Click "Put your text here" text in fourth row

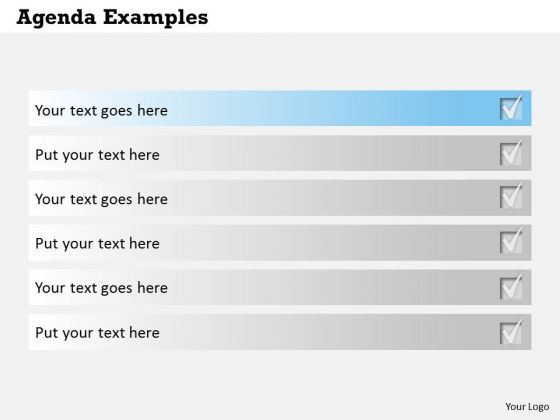tap(97, 244)
